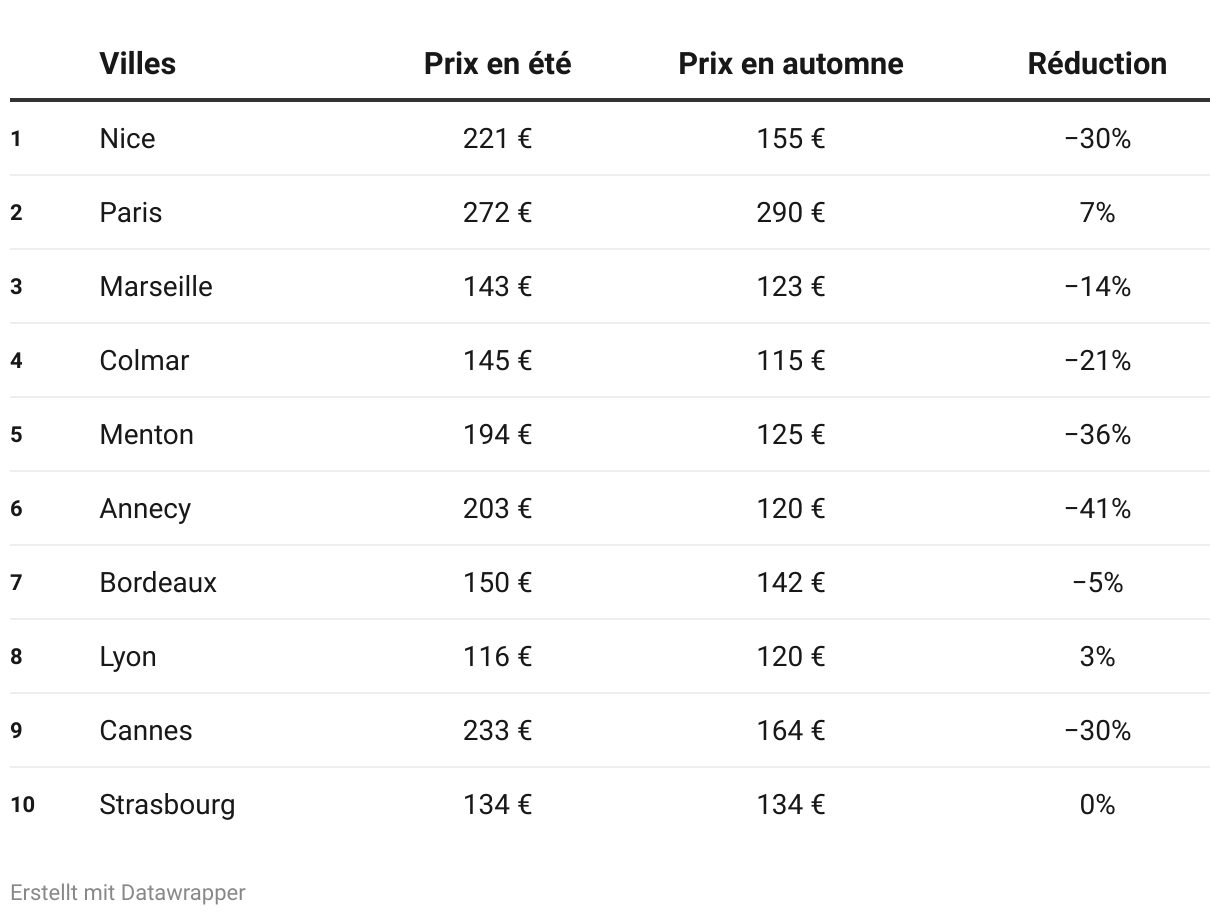The image size is (1220, 916).
Task: Click the Cannes city cell
Action: point(146,730)
